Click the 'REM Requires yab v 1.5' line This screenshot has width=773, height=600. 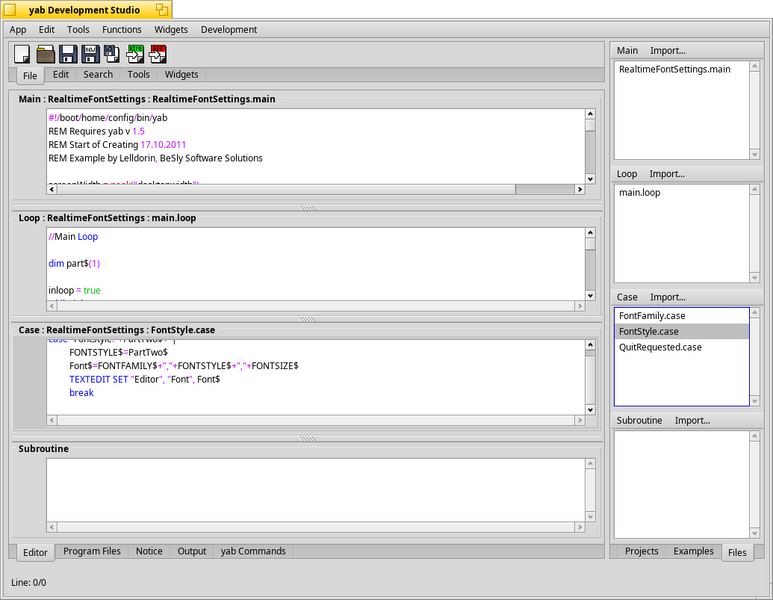(x=97, y=131)
